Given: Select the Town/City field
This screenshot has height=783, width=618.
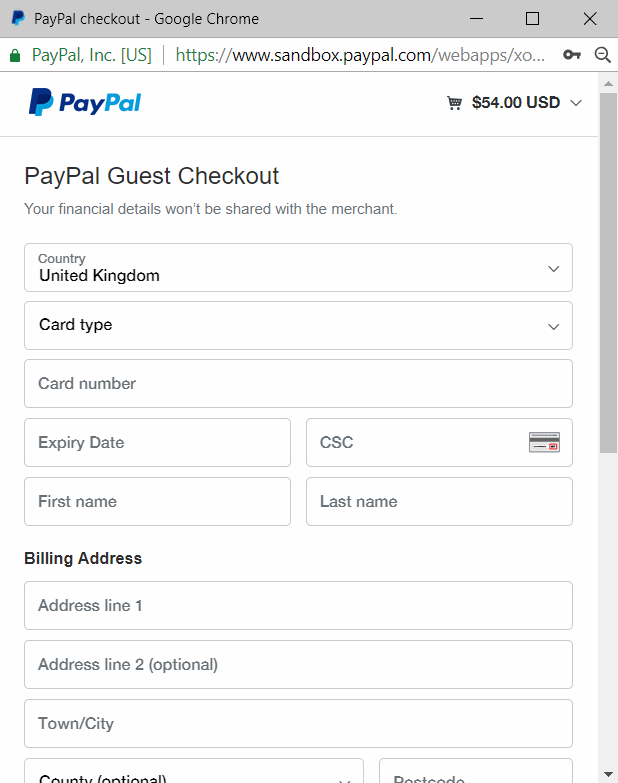Looking at the screenshot, I should tap(298, 724).
